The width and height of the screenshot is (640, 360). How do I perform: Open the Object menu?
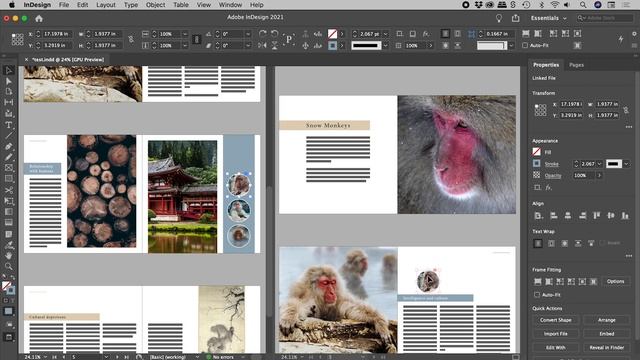coord(156,5)
